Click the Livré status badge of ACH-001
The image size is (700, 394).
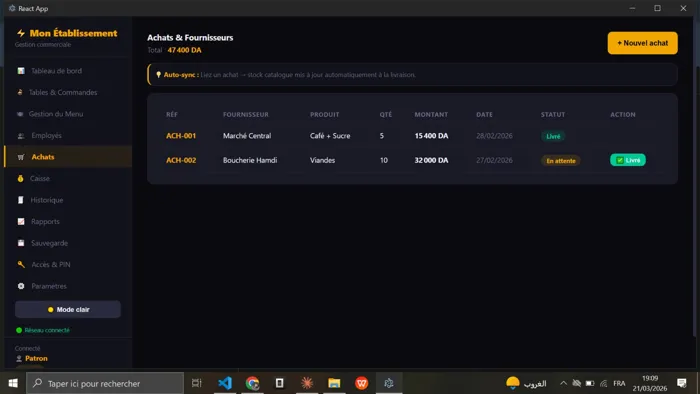pyautogui.click(x=553, y=136)
